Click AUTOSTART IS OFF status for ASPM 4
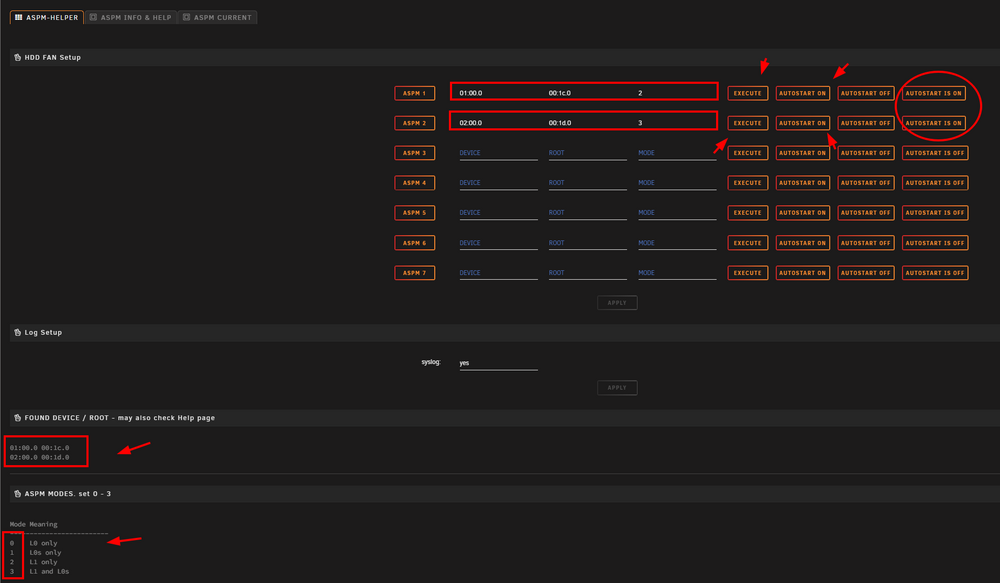The width and height of the screenshot is (1000, 583). pos(935,183)
